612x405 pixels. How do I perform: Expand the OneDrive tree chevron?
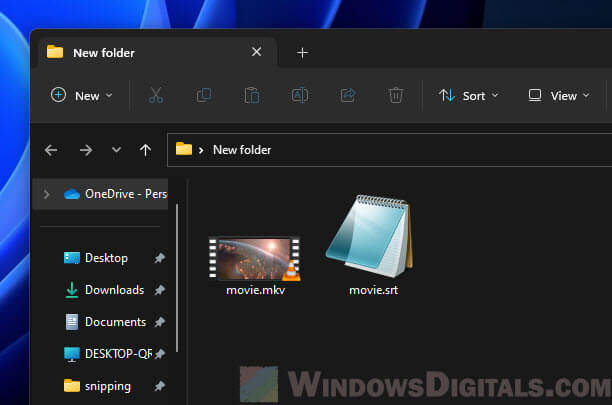click(x=46, y=194)
